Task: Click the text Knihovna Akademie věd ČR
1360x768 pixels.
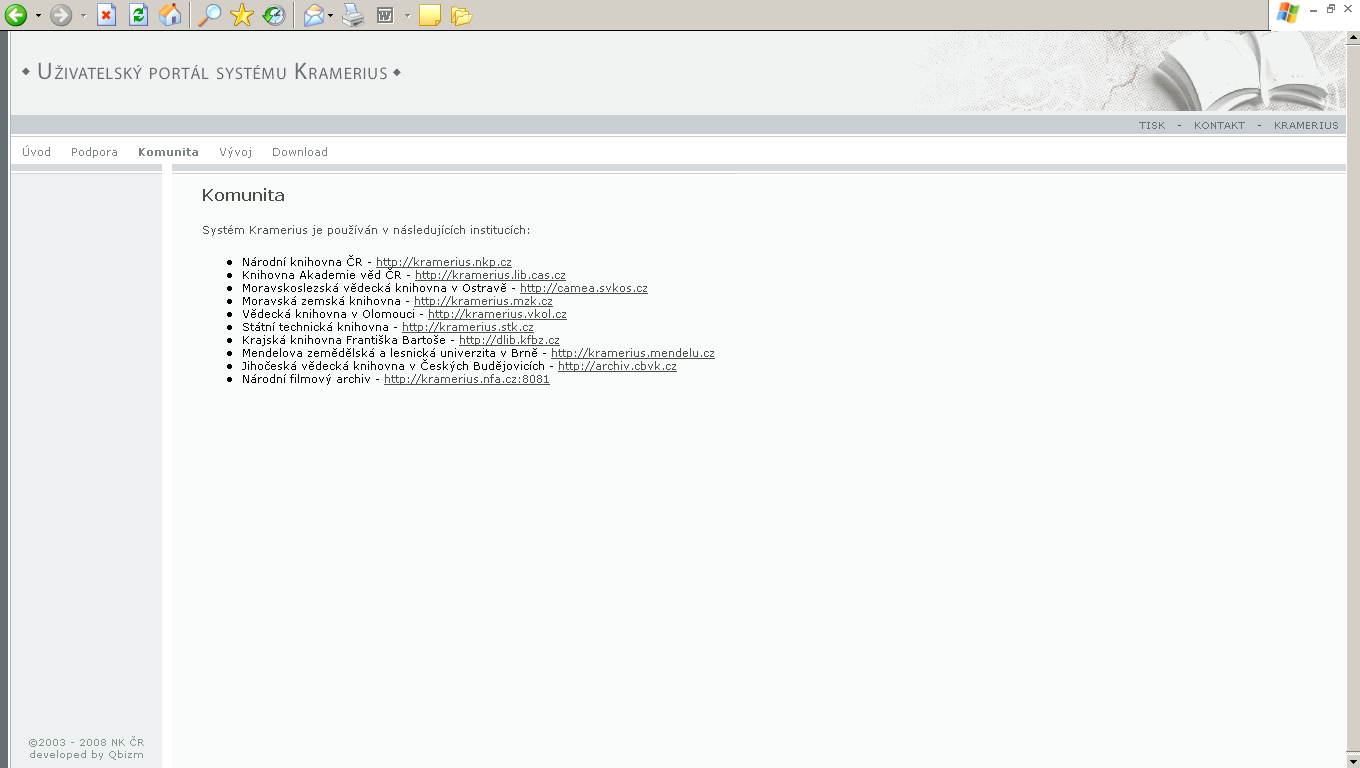Action: pyautogui.click(x=321, y=275)
